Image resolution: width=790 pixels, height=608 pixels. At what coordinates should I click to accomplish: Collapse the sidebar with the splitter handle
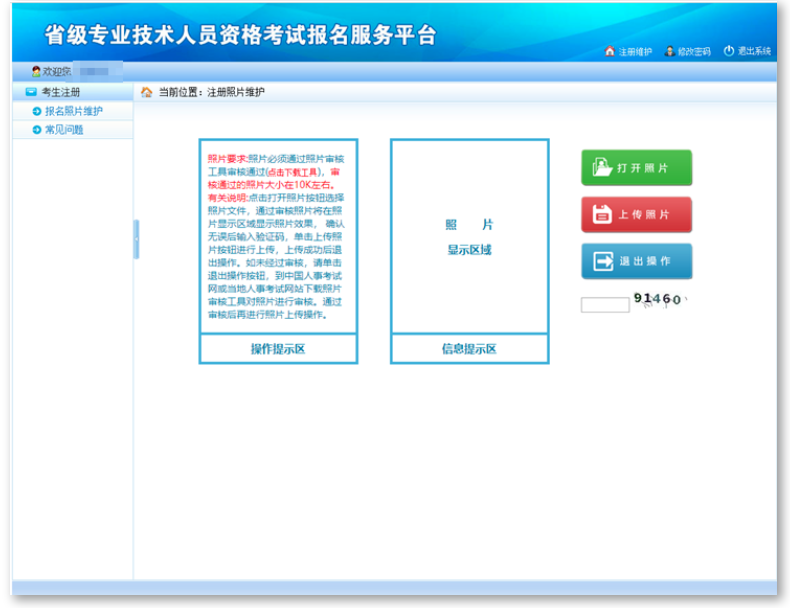click(136, 239)
